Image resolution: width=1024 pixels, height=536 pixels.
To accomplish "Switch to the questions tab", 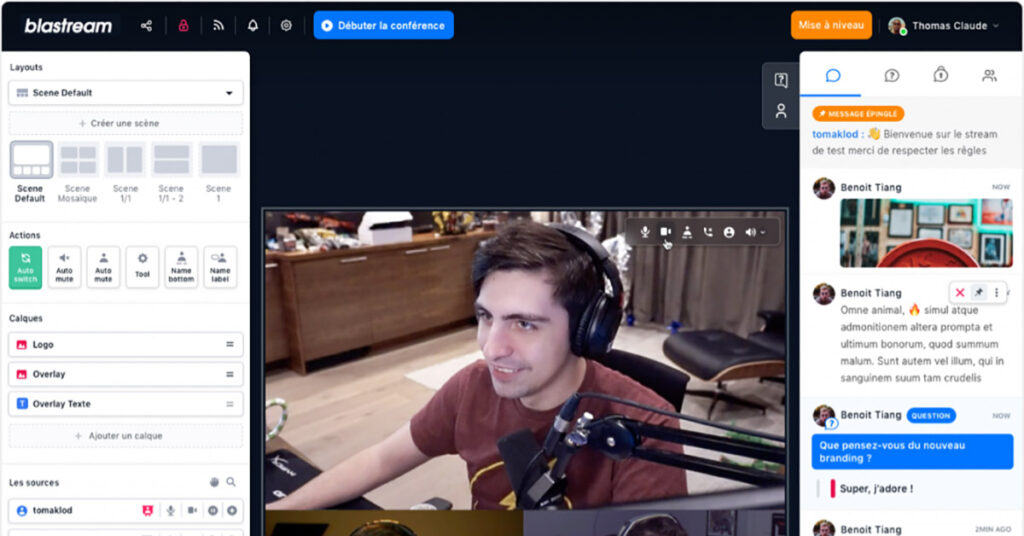I will point(891,75).
